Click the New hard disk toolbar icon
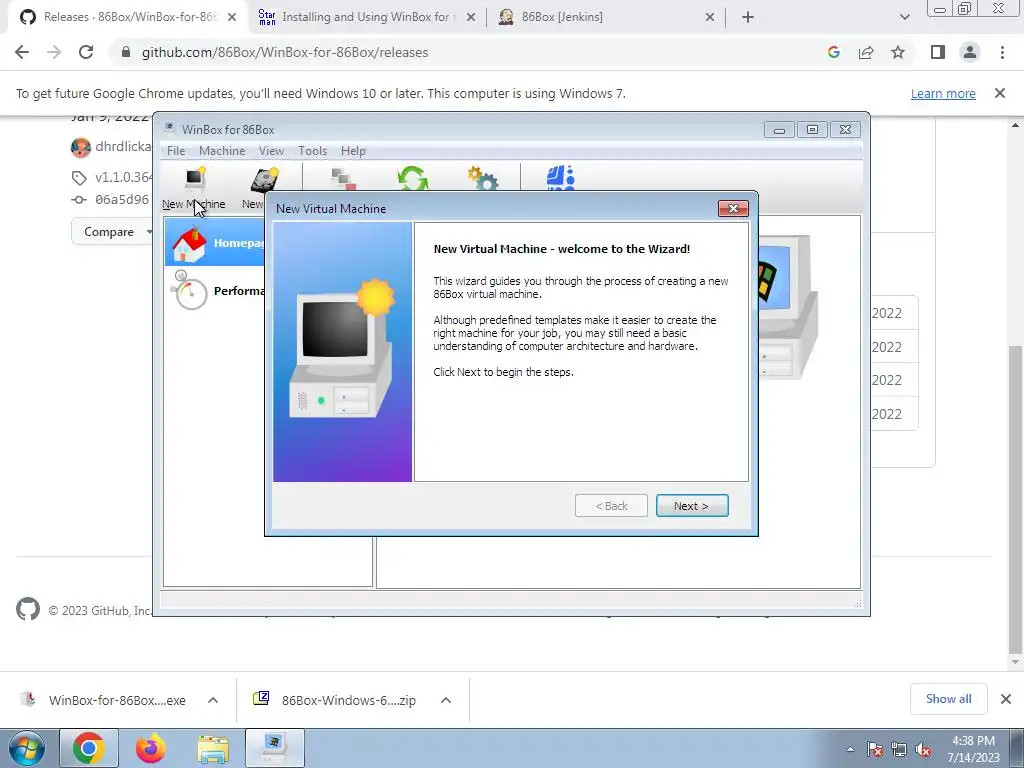1024x768 pixels. click(264, 180)
